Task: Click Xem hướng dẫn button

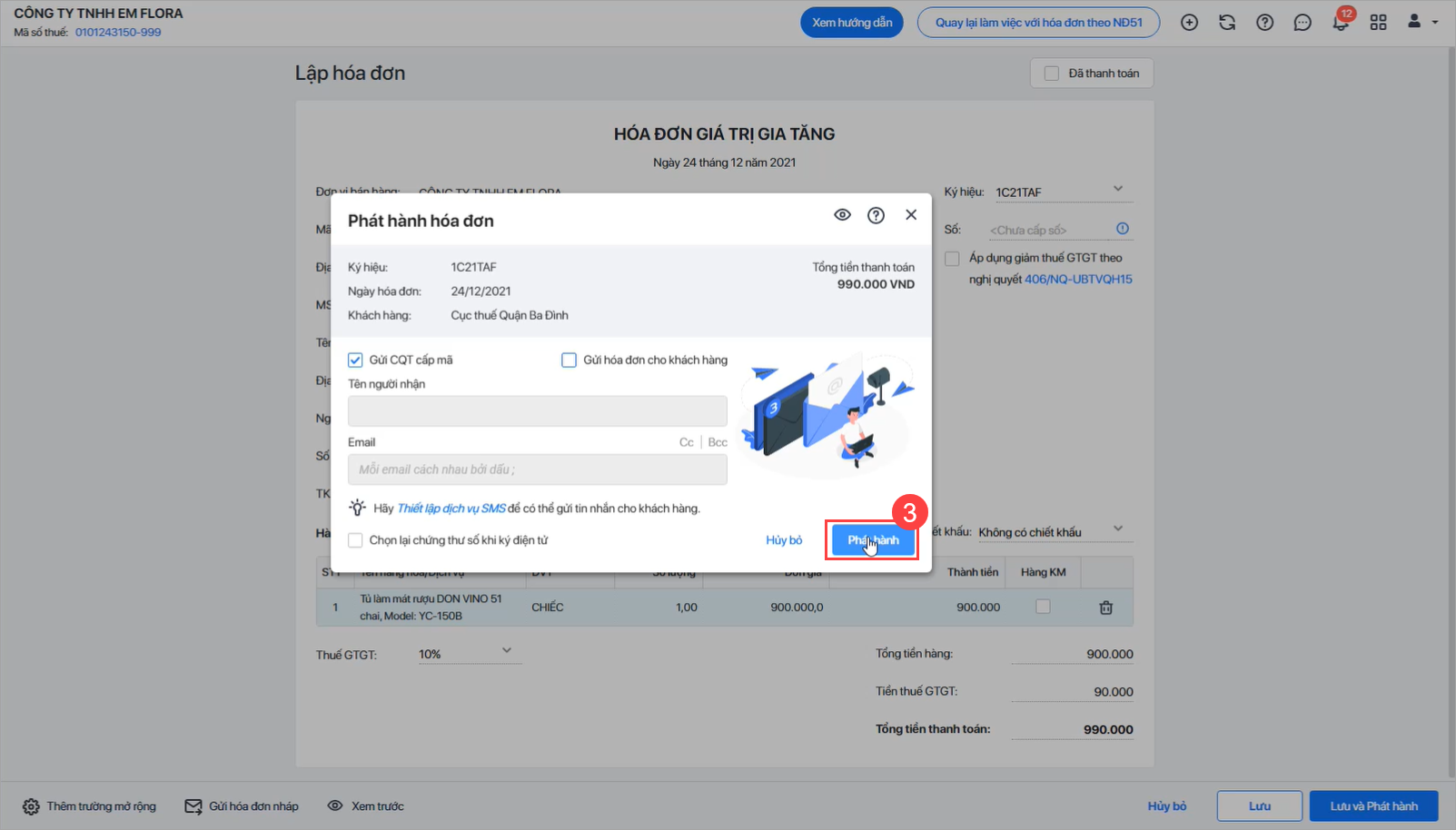Action: 852,23
